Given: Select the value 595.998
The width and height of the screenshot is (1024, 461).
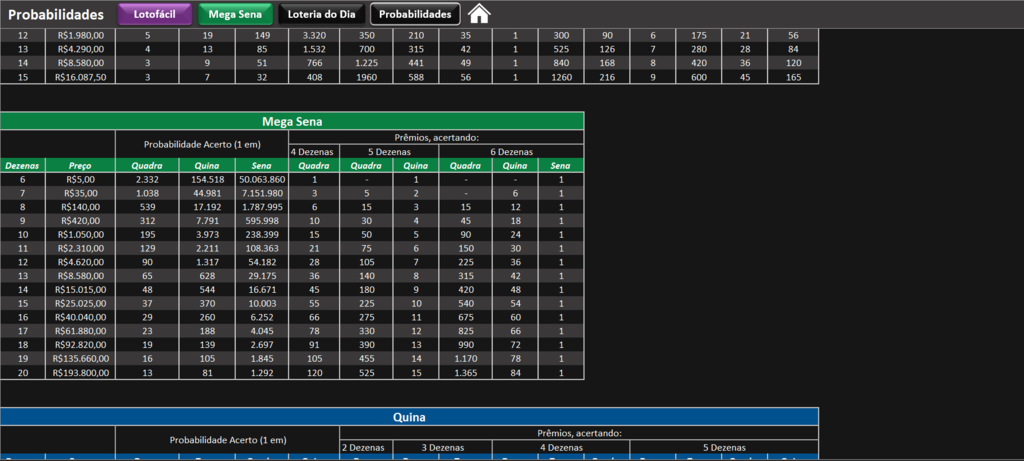Looking at the screenshot, I should 262,221.
